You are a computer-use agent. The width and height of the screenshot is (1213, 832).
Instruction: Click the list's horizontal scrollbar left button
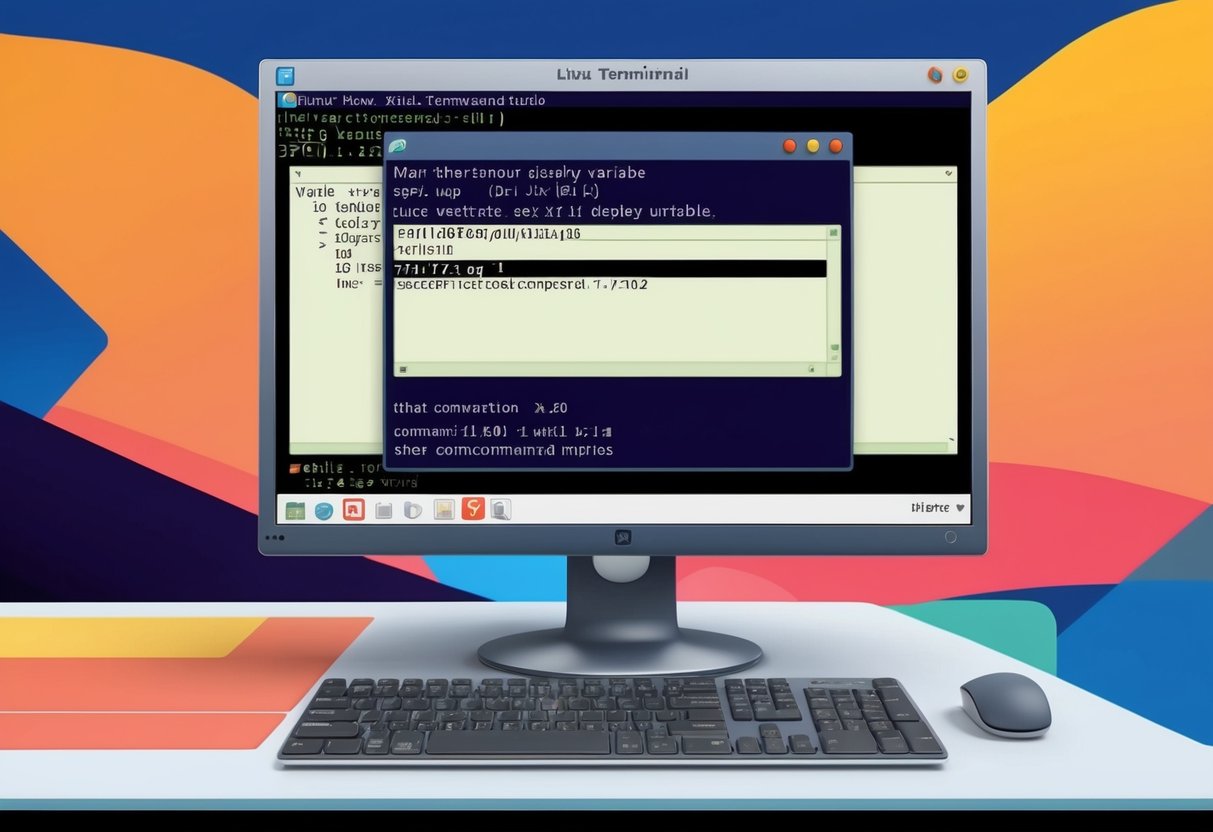pyautogui.click(x=402, y=369)
